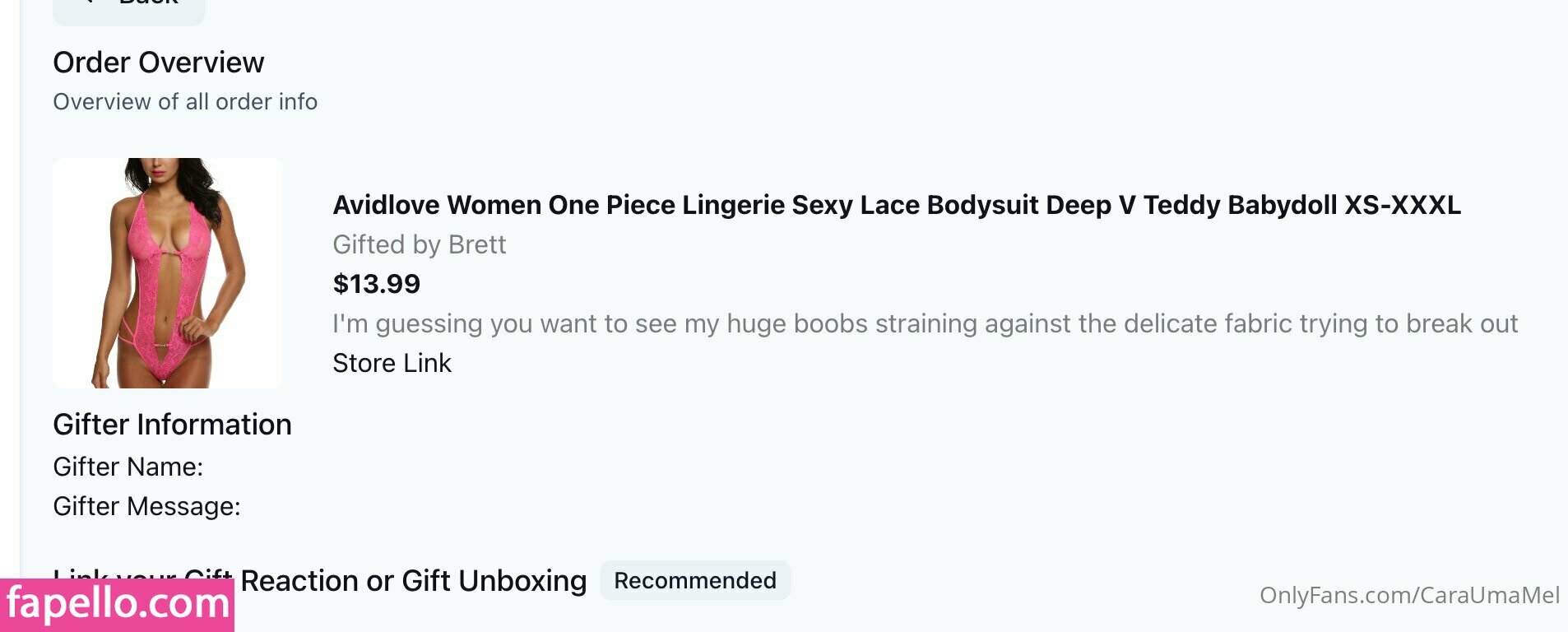1568x632 pixels.
Task: Click the 'XS-XXXL' size text in title
Action: tap(1402, 205)
